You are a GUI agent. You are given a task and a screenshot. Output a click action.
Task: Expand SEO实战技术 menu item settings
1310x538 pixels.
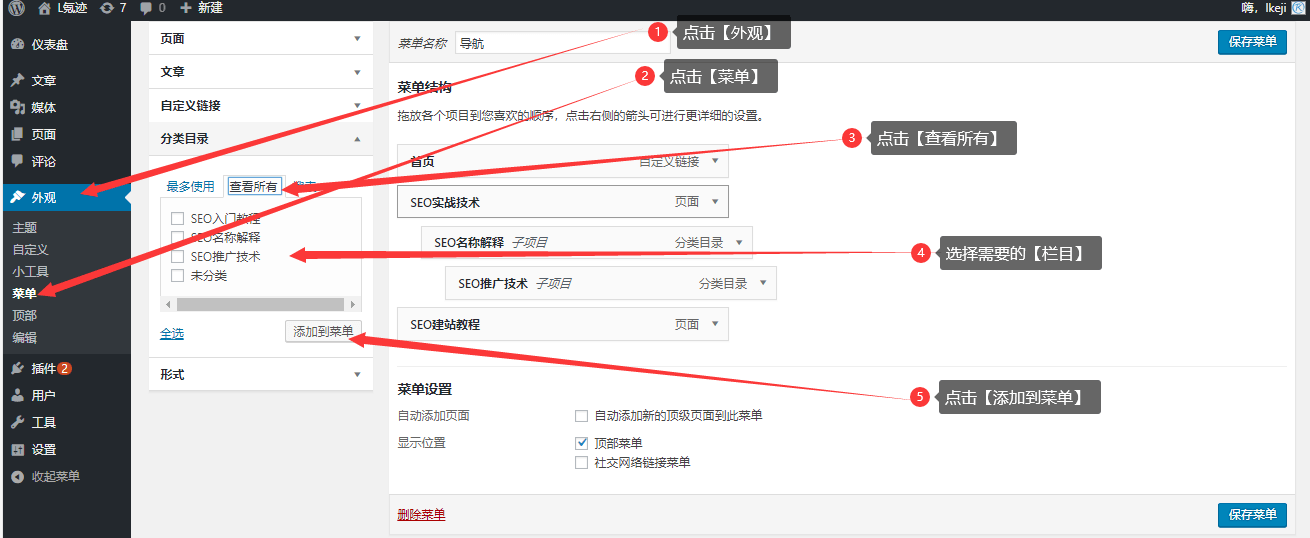click(x=715, y=202)
